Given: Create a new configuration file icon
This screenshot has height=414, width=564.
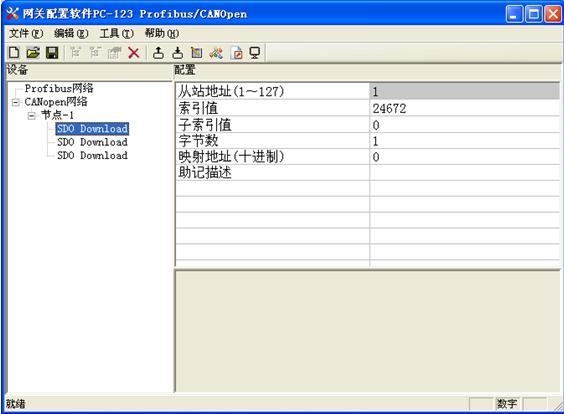Looking at the screenshot, I should [x=14, y=53].
